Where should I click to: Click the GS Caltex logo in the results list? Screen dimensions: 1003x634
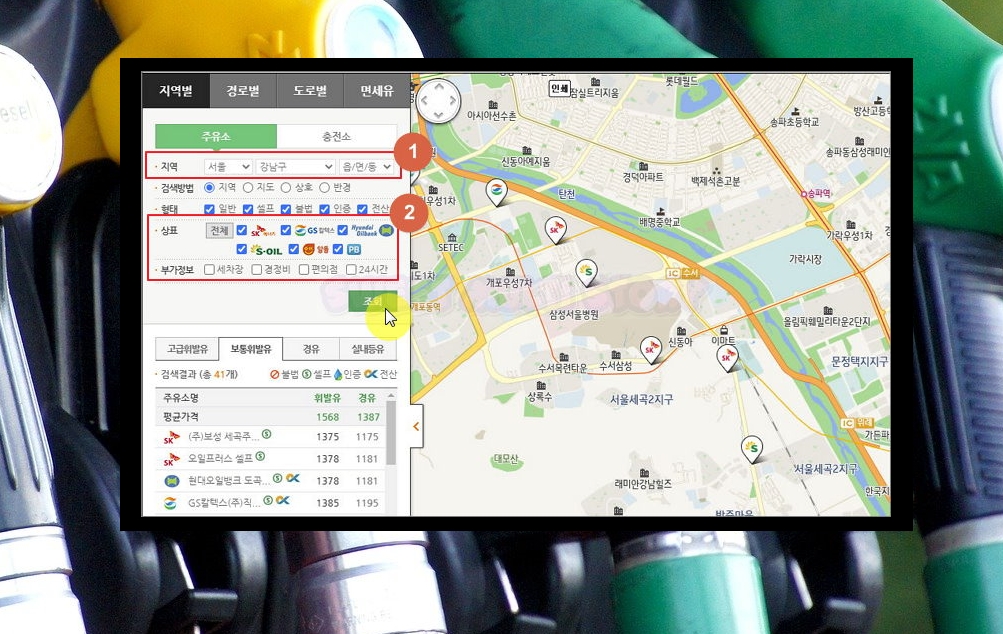(170, 503)
